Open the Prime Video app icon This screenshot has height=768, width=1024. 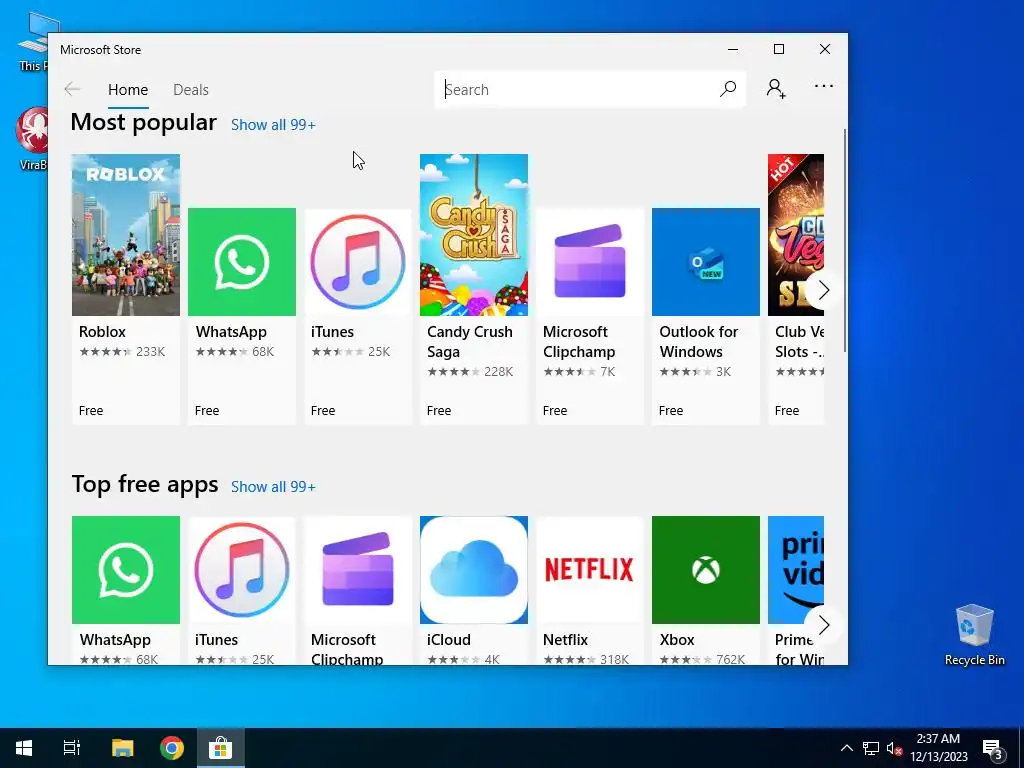[795, 570]
